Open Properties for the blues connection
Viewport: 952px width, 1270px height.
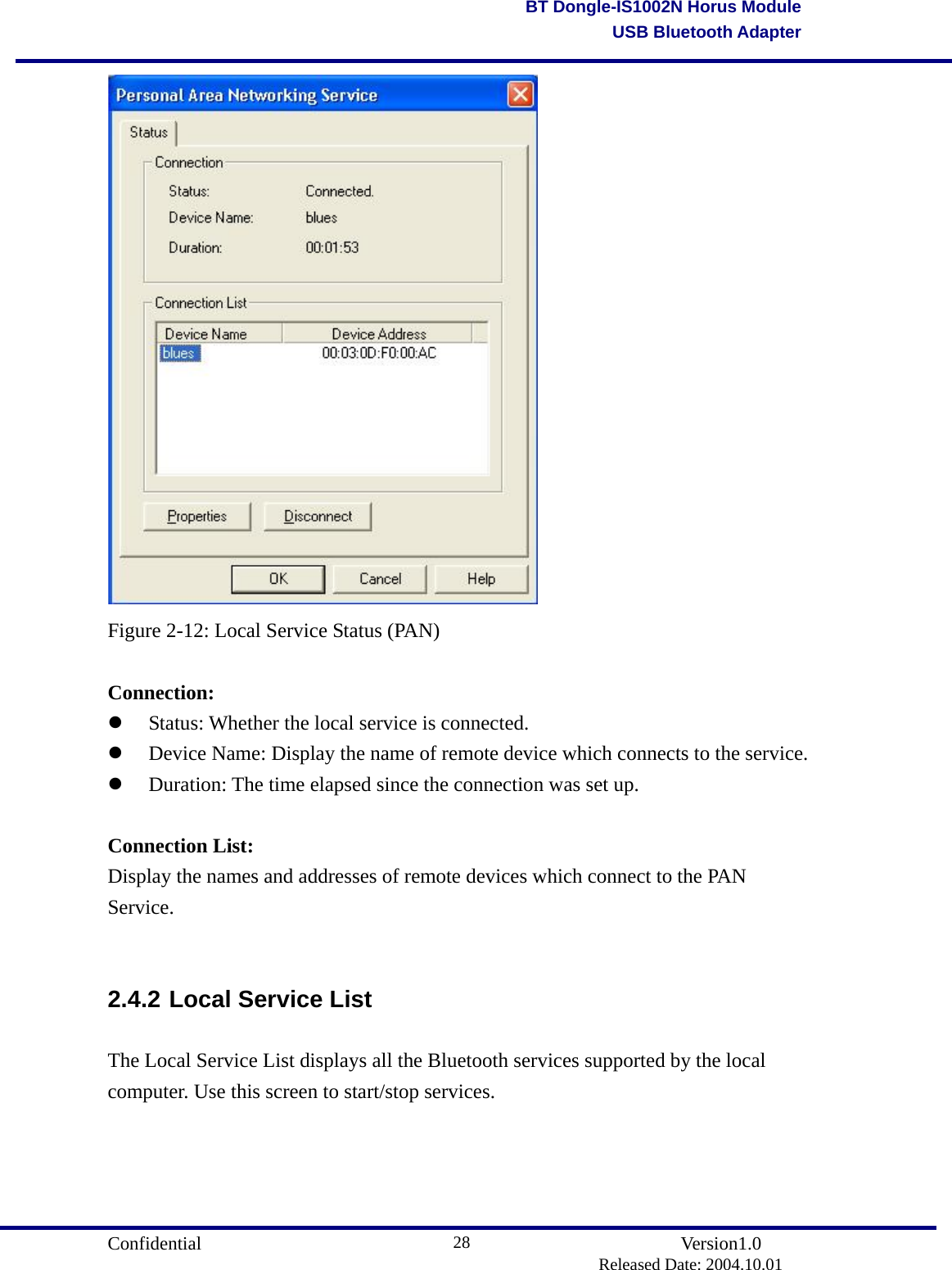[x=196, y=516]
